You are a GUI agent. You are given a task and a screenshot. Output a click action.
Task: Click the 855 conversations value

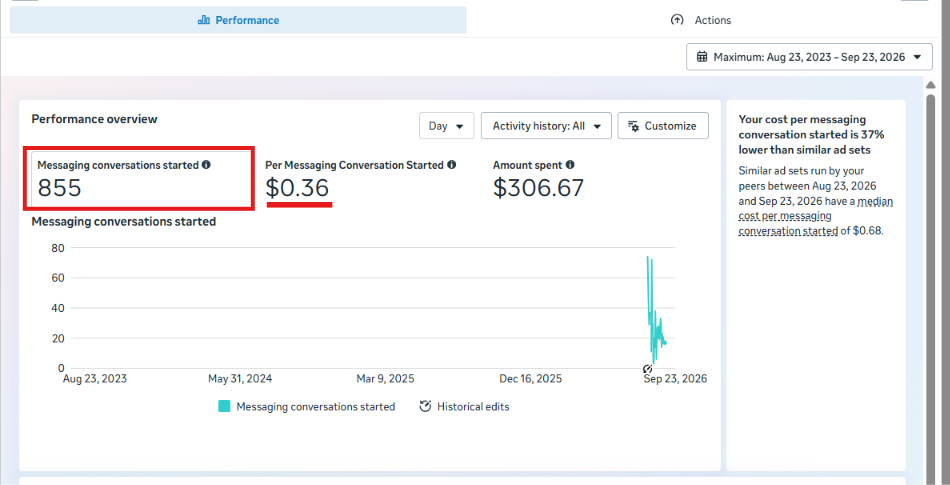click(59, 188)
